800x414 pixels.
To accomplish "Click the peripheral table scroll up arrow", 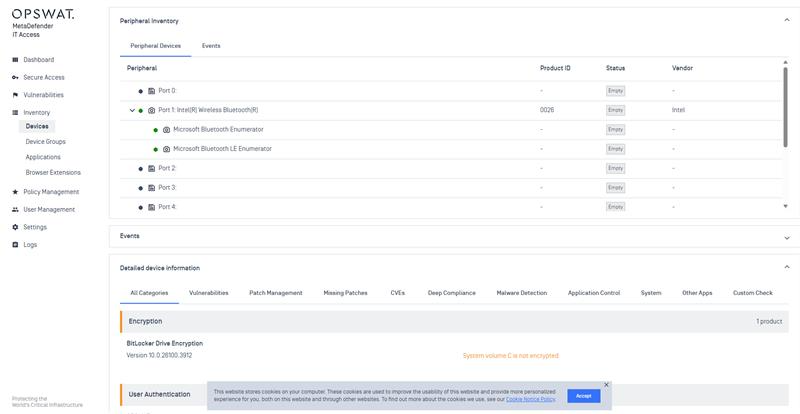I will 785,62.
